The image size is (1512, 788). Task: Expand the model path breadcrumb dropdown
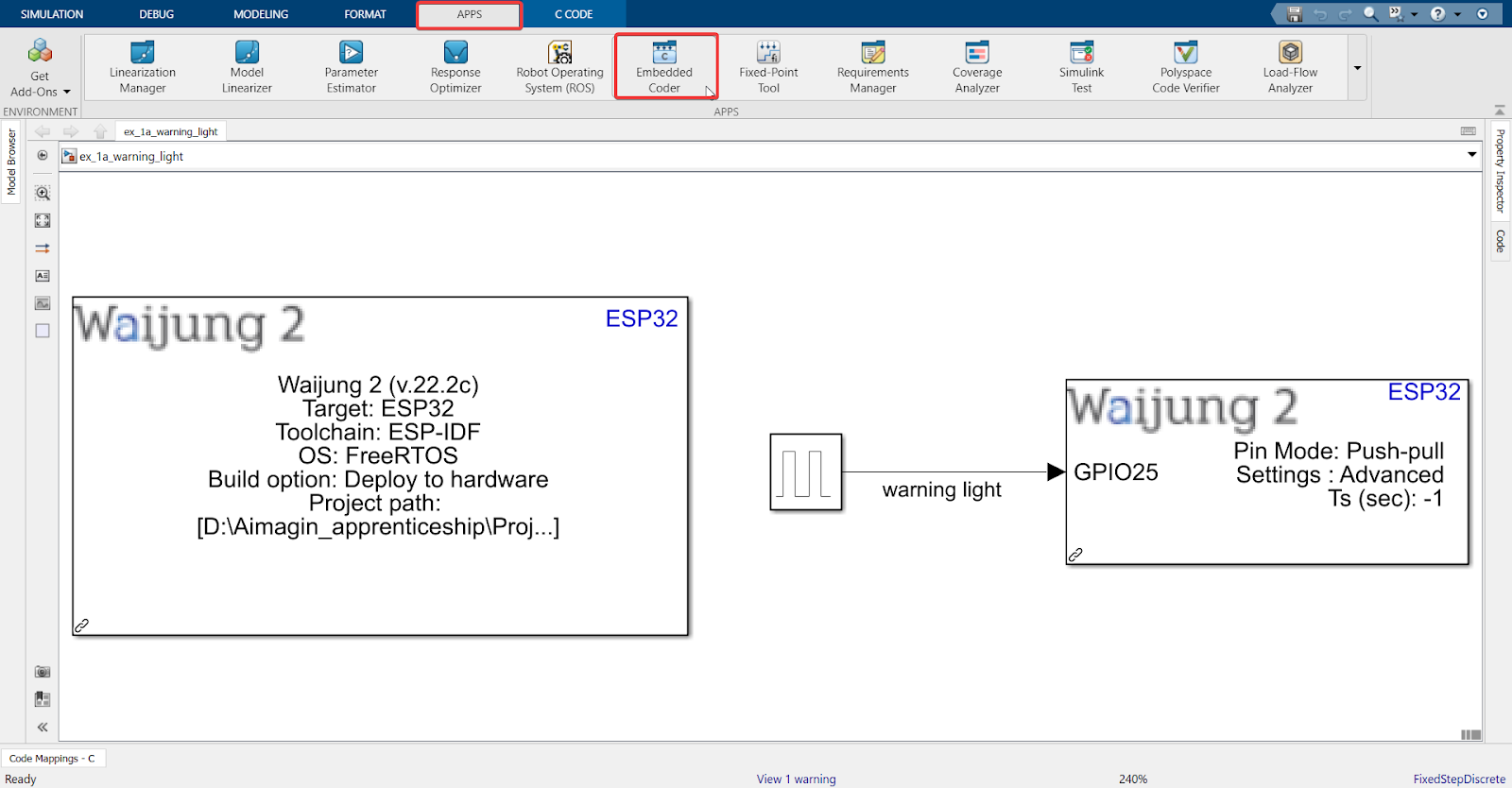point(1472,155)
